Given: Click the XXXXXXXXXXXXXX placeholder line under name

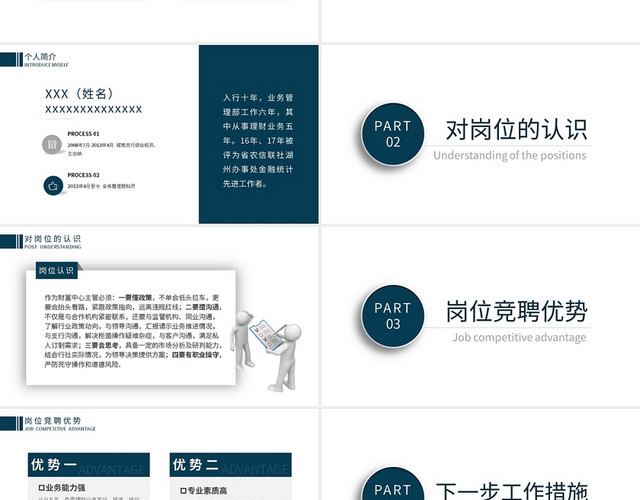Looking at the screenshot, I should click(93, 109).
